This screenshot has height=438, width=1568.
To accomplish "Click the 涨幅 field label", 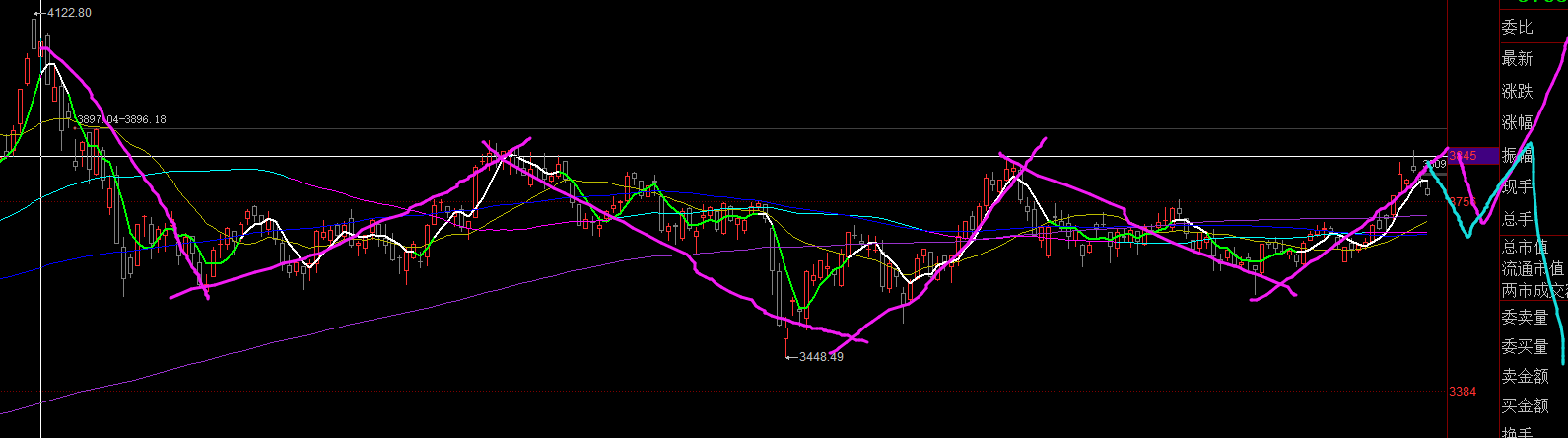I will coord(1517,123).
